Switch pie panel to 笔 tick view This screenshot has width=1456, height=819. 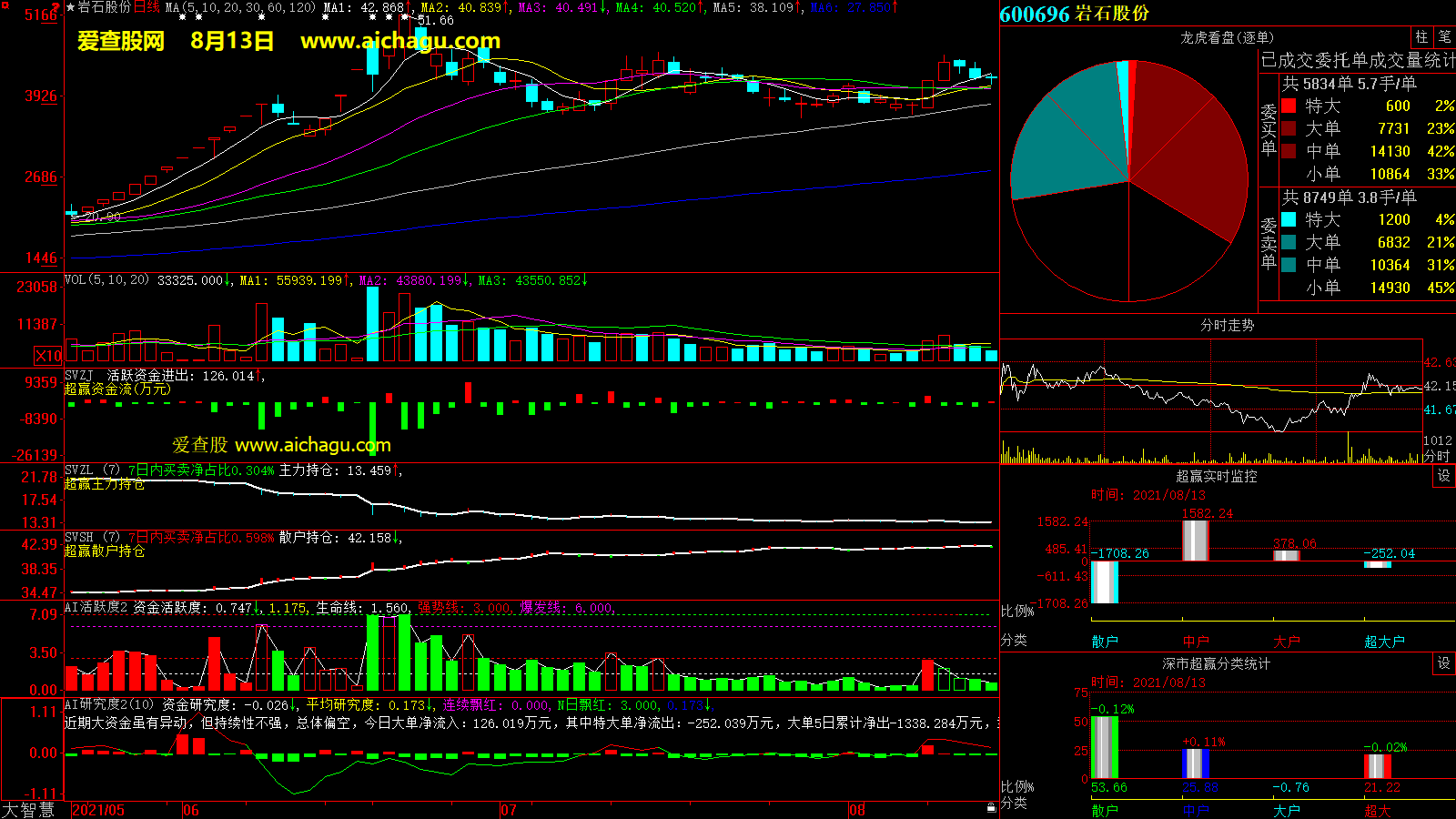tap(1444, 37)
